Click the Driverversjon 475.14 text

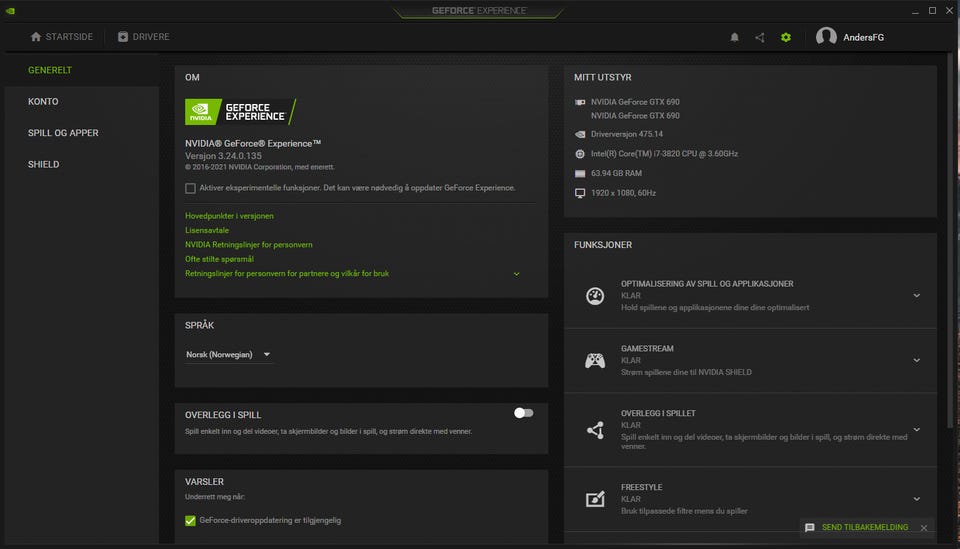click(626, 134)
